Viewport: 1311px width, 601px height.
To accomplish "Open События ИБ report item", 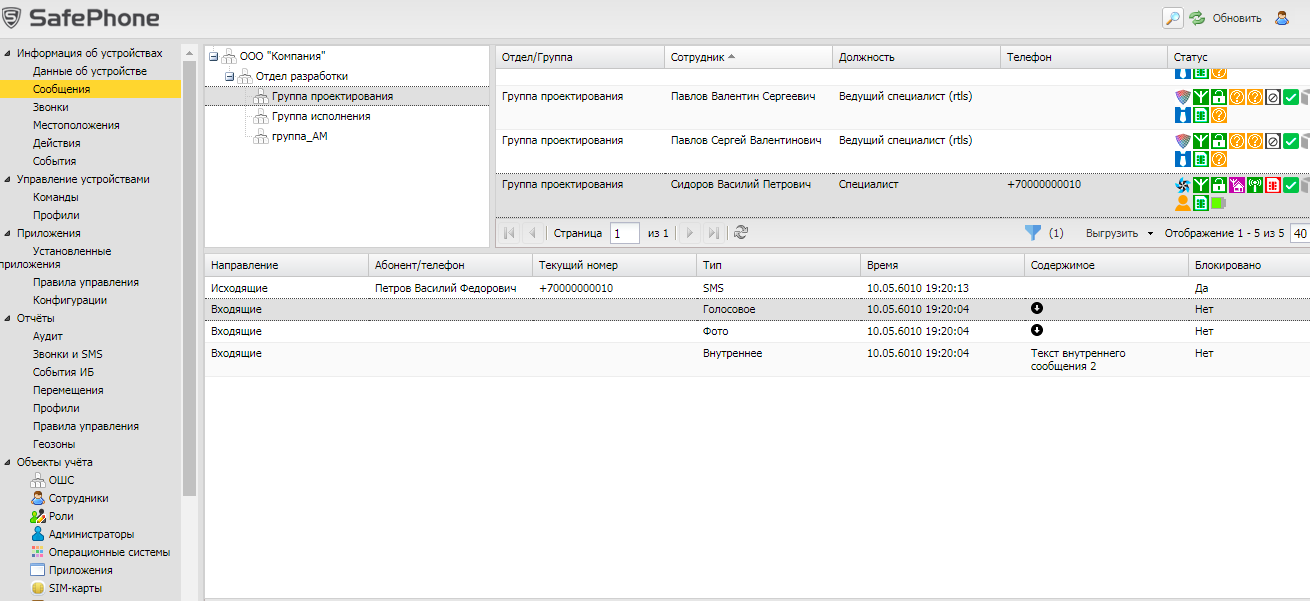I will pos(63,372).
